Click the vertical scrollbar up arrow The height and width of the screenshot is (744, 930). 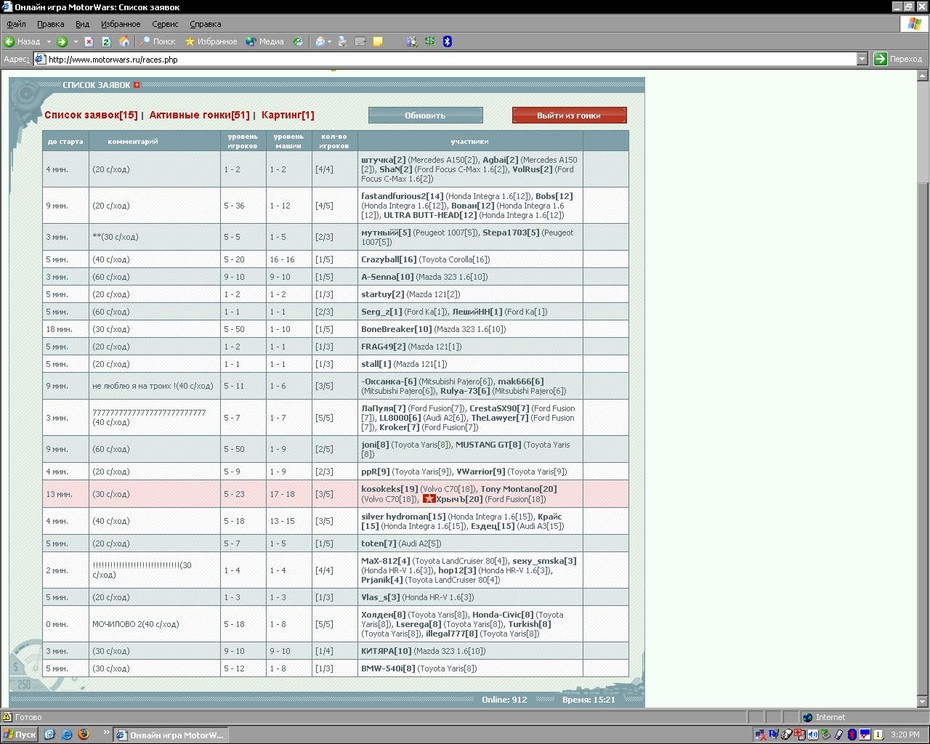922,76
